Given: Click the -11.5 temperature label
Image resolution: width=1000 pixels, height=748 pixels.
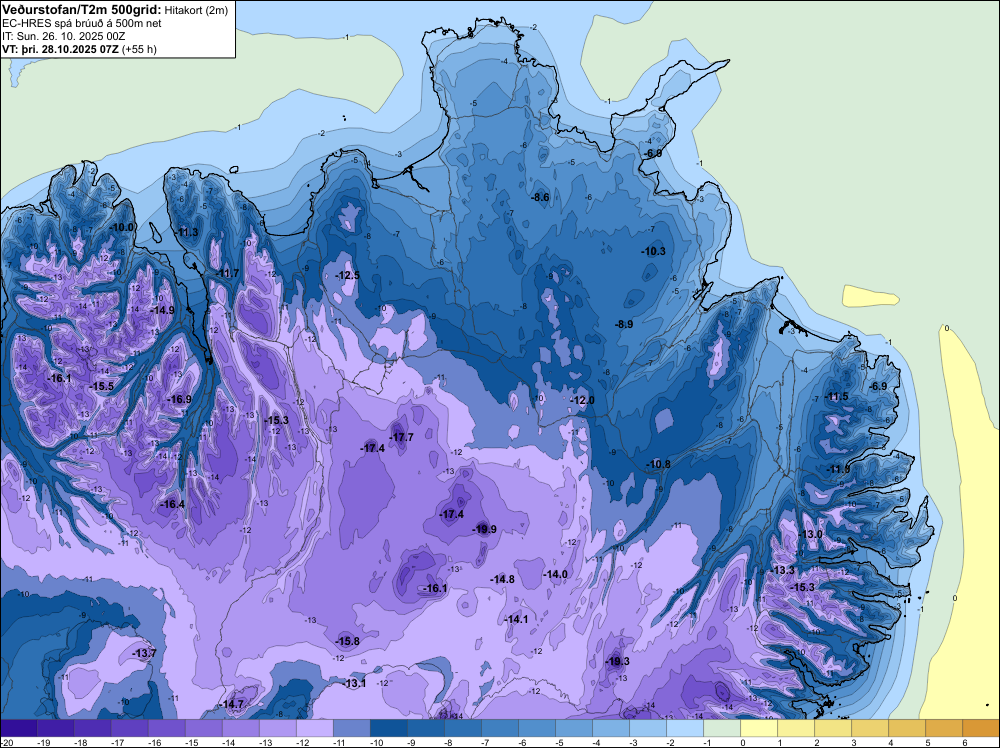Looking at the screenshot, I should coord(837,397).
